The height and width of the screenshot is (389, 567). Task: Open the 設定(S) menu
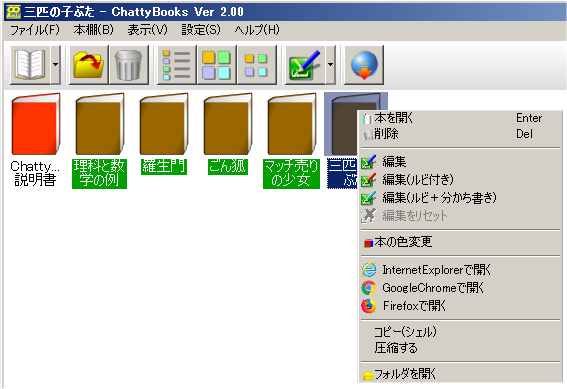coord(201,30)
